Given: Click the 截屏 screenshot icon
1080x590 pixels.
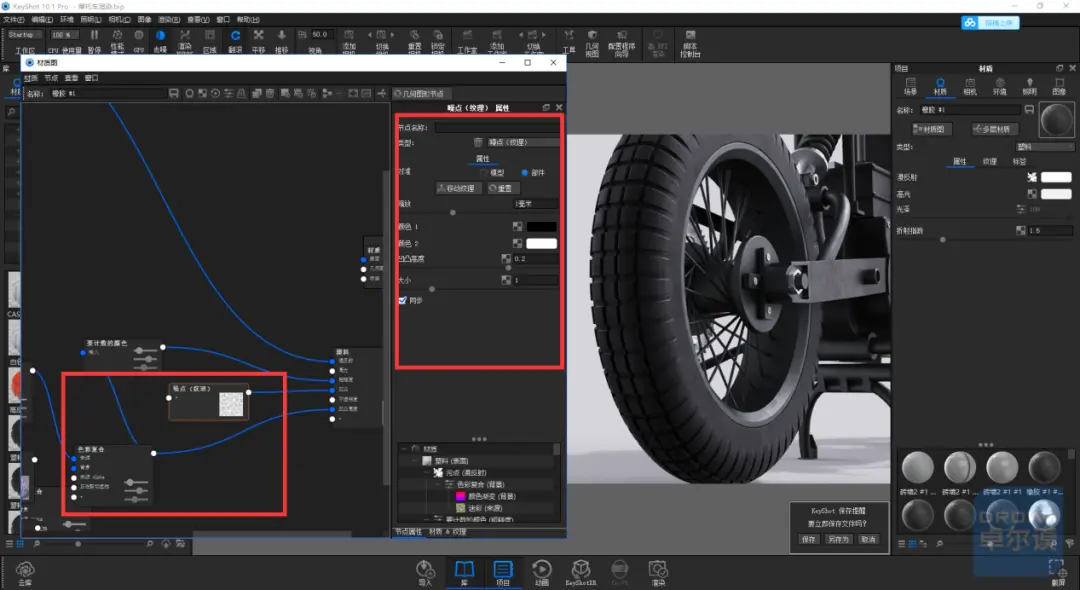Looking at the screenshot, I should click(x=1057, y=573).
